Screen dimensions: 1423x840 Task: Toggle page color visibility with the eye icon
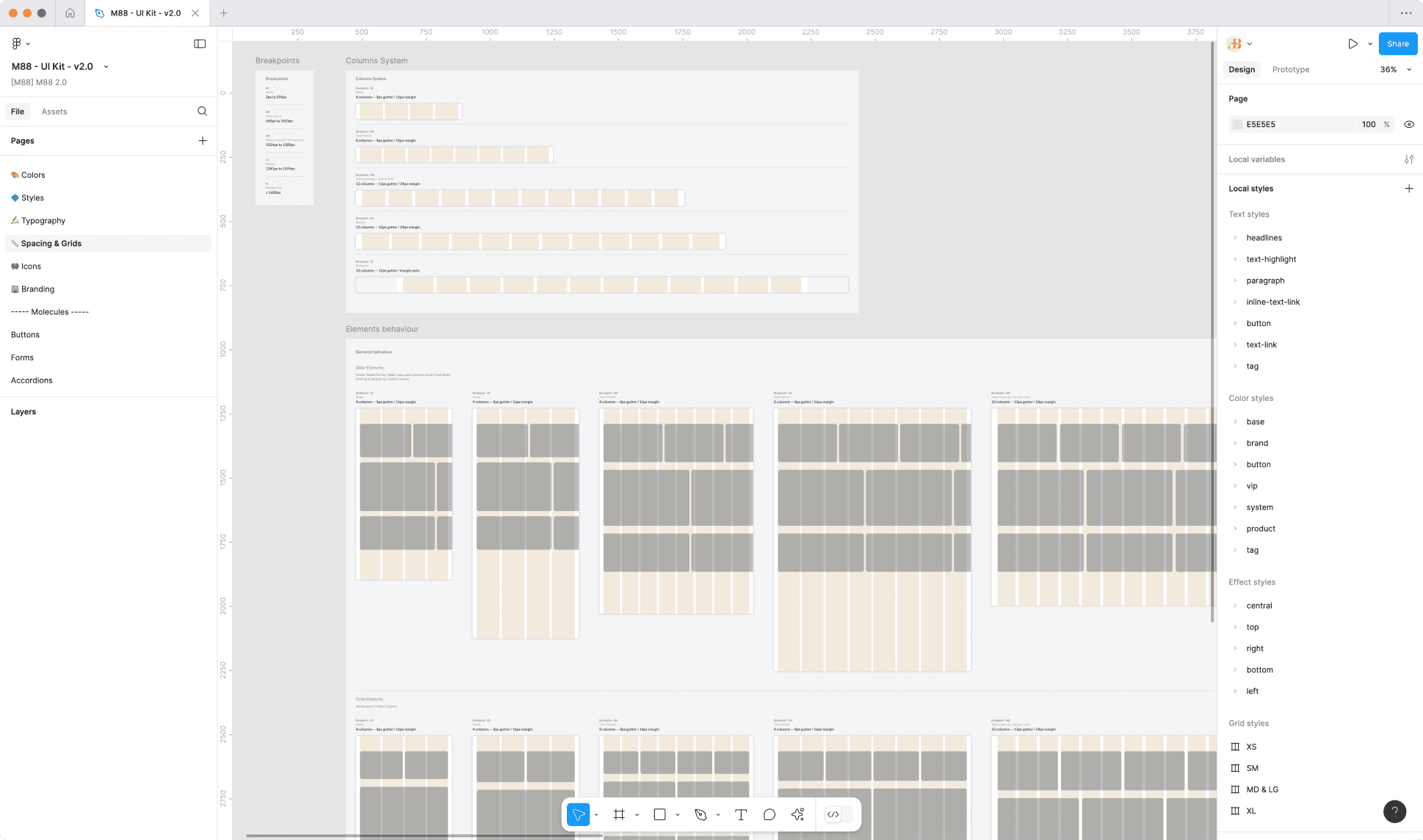pos(1409,124)
